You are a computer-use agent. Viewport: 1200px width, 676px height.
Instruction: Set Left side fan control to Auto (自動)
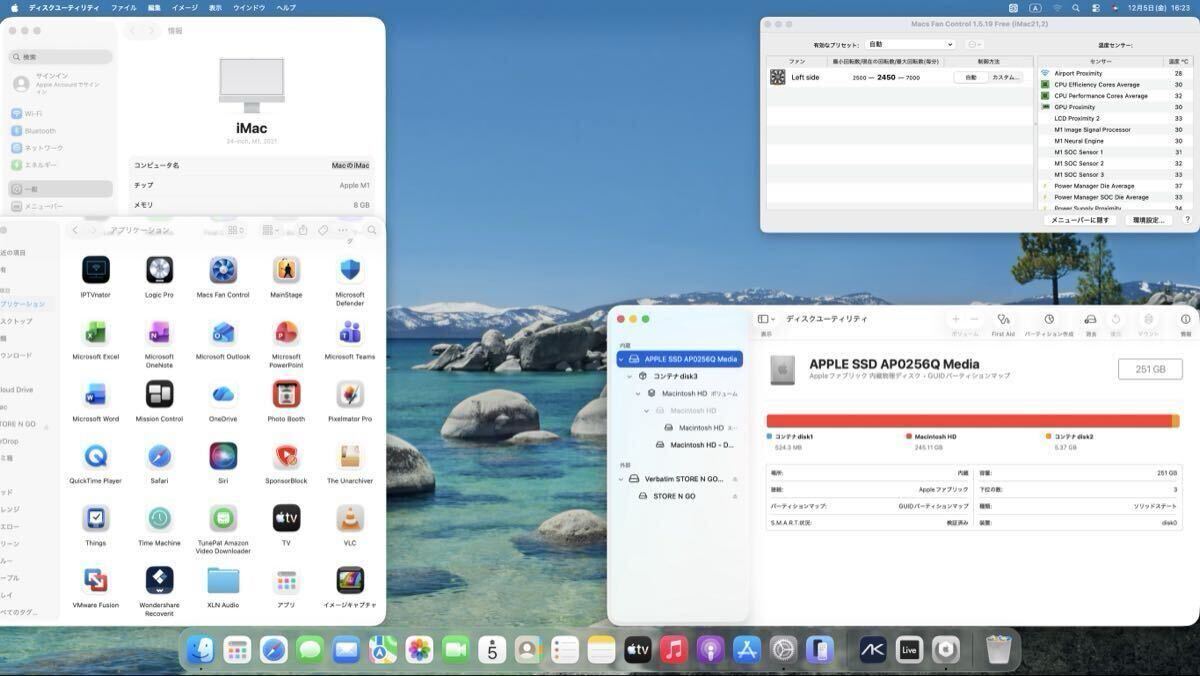970,77
